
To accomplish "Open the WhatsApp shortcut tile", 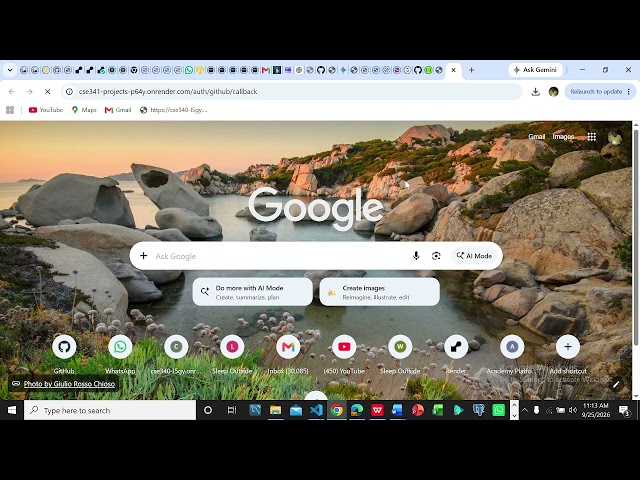I will pyautogui.click(x=120, y=347).
